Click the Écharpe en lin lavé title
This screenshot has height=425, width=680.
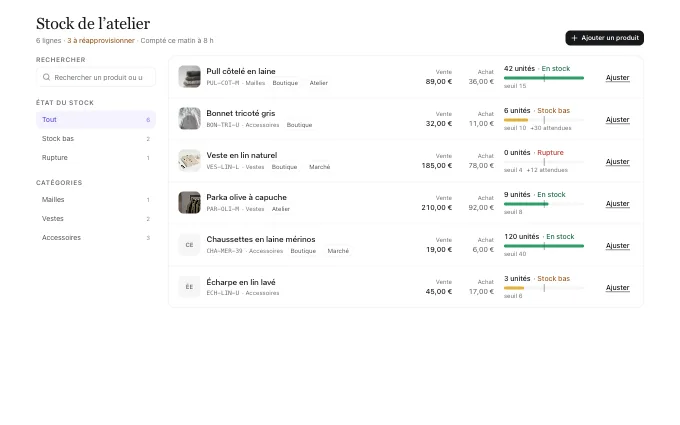(x=241, y=282)
